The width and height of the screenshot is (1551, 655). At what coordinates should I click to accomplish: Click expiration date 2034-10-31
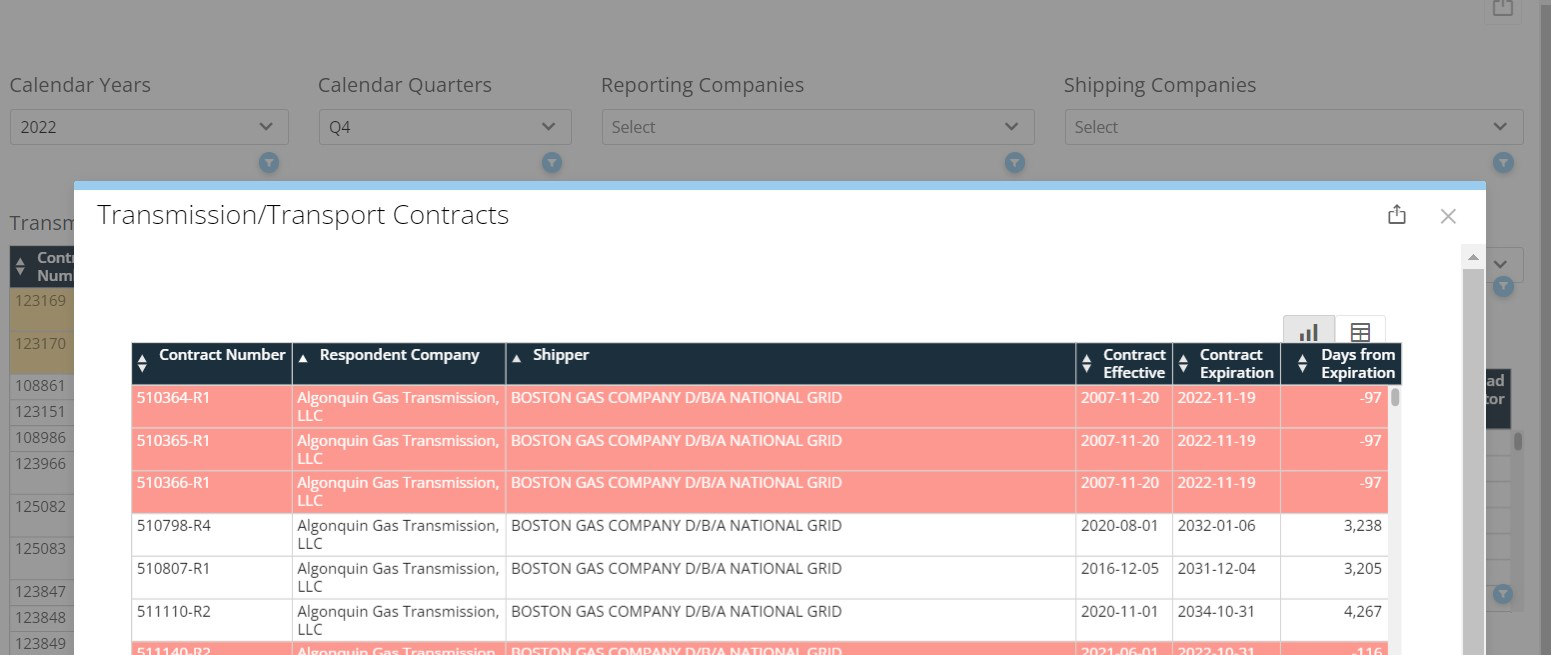pyautogui.click(x=1216, y=612)
